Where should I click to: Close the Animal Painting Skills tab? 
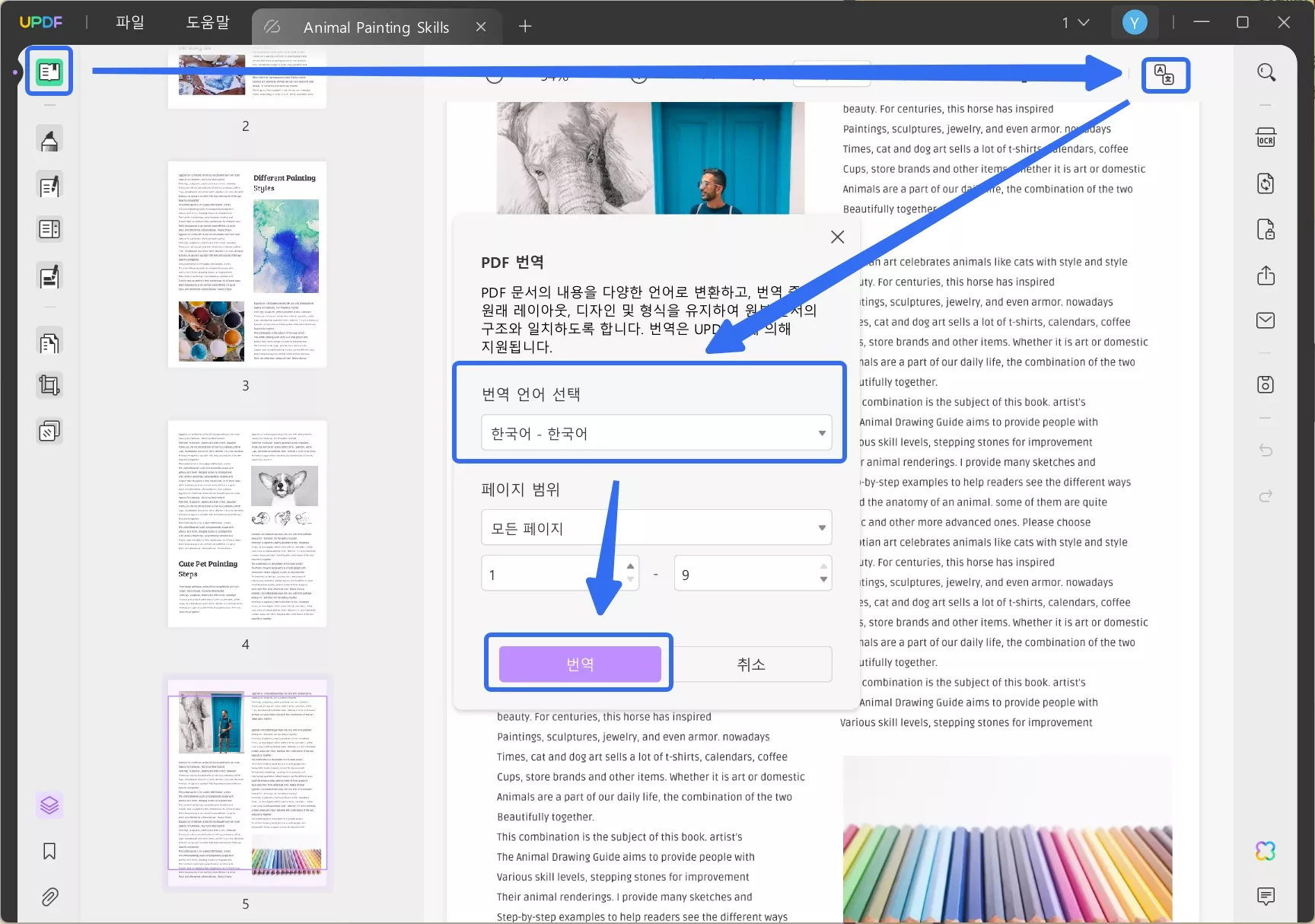coord(481,27)
